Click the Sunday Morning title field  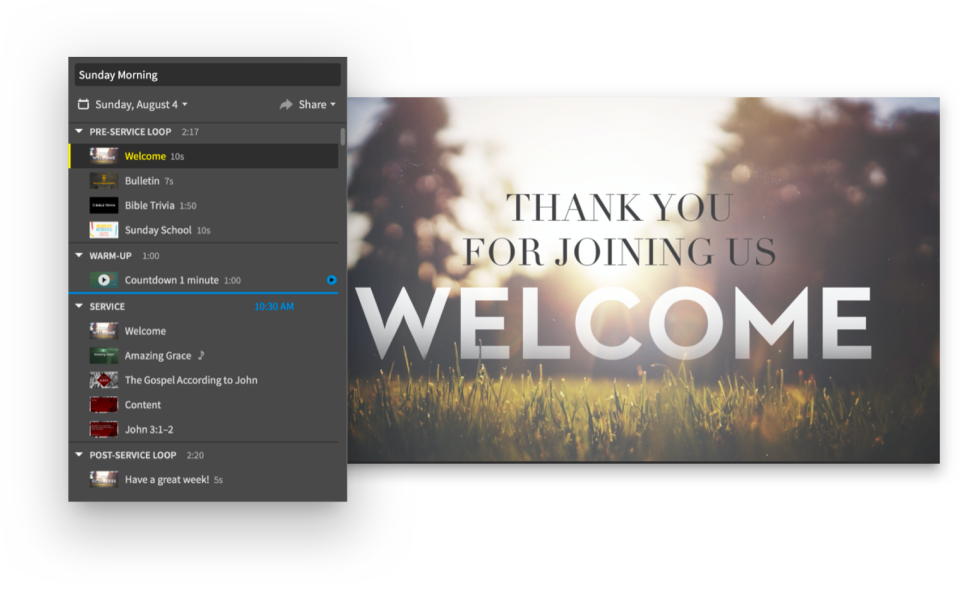pos(208,75)
